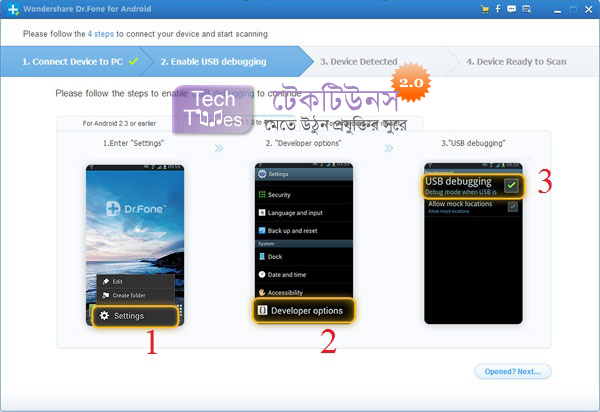Select step '1. Connect Device to PC'
The image size is (600, 412).
point(72,62)
